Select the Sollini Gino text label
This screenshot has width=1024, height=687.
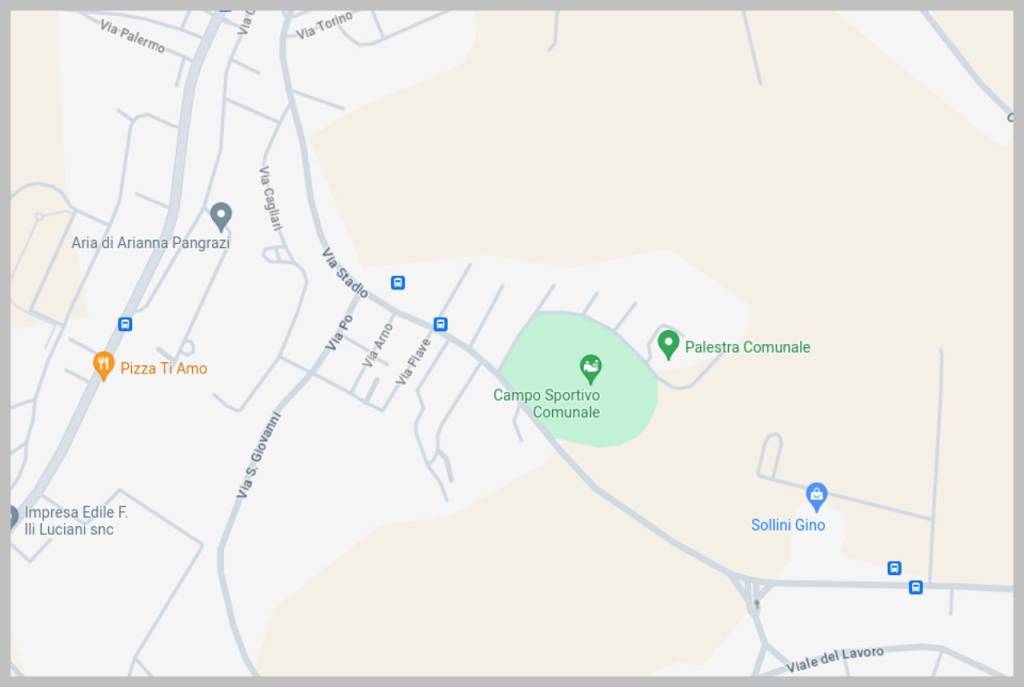click(x=788, y=524)
